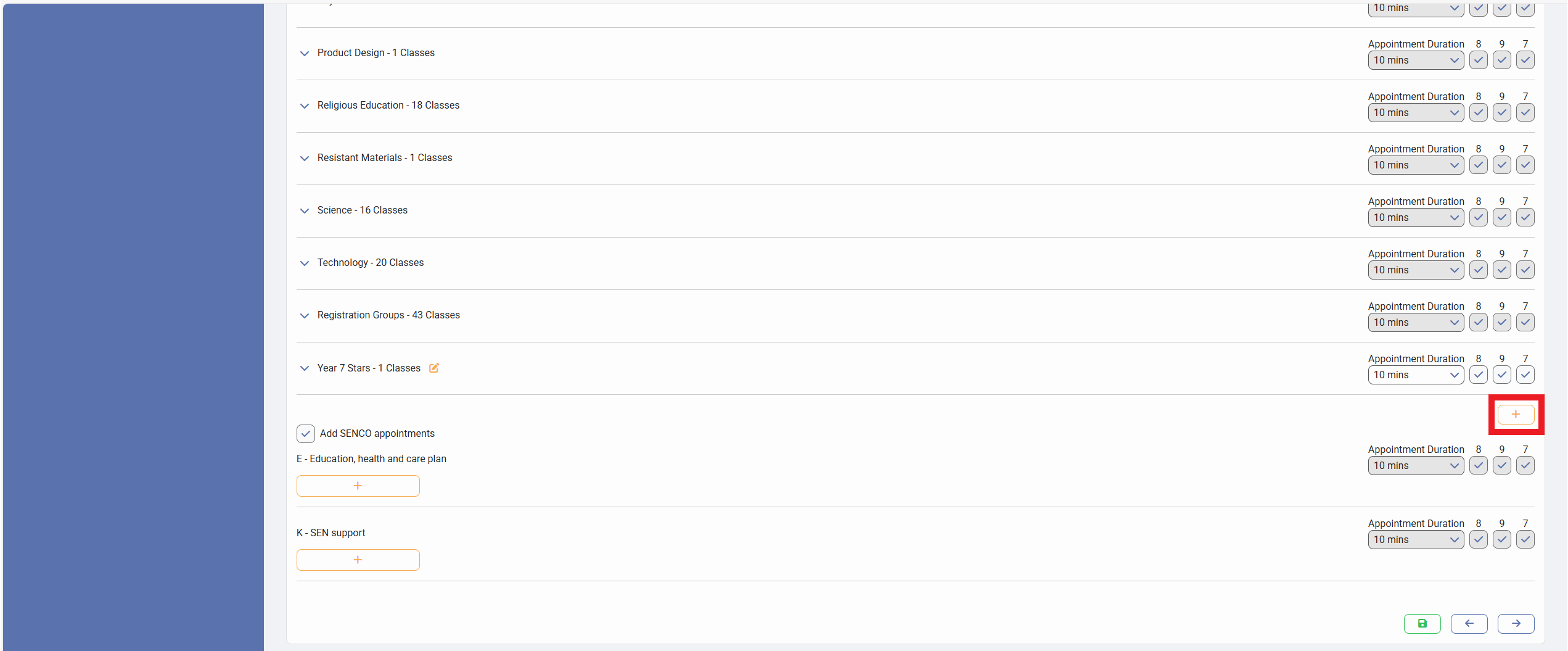Open Appointment Duration dropdown for Registration Groups
Screen dimensions: 1568x651
click(x=1415, y=322)
